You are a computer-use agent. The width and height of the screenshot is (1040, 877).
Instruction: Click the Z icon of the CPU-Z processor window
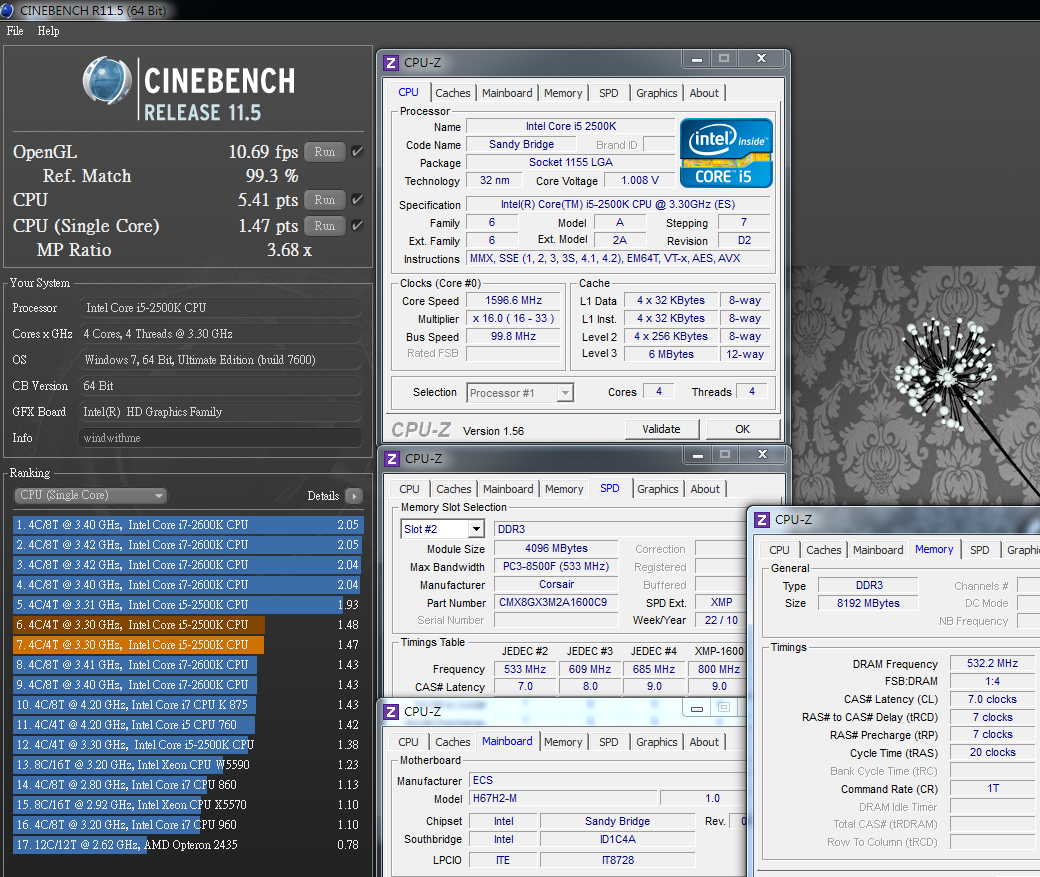391,62
